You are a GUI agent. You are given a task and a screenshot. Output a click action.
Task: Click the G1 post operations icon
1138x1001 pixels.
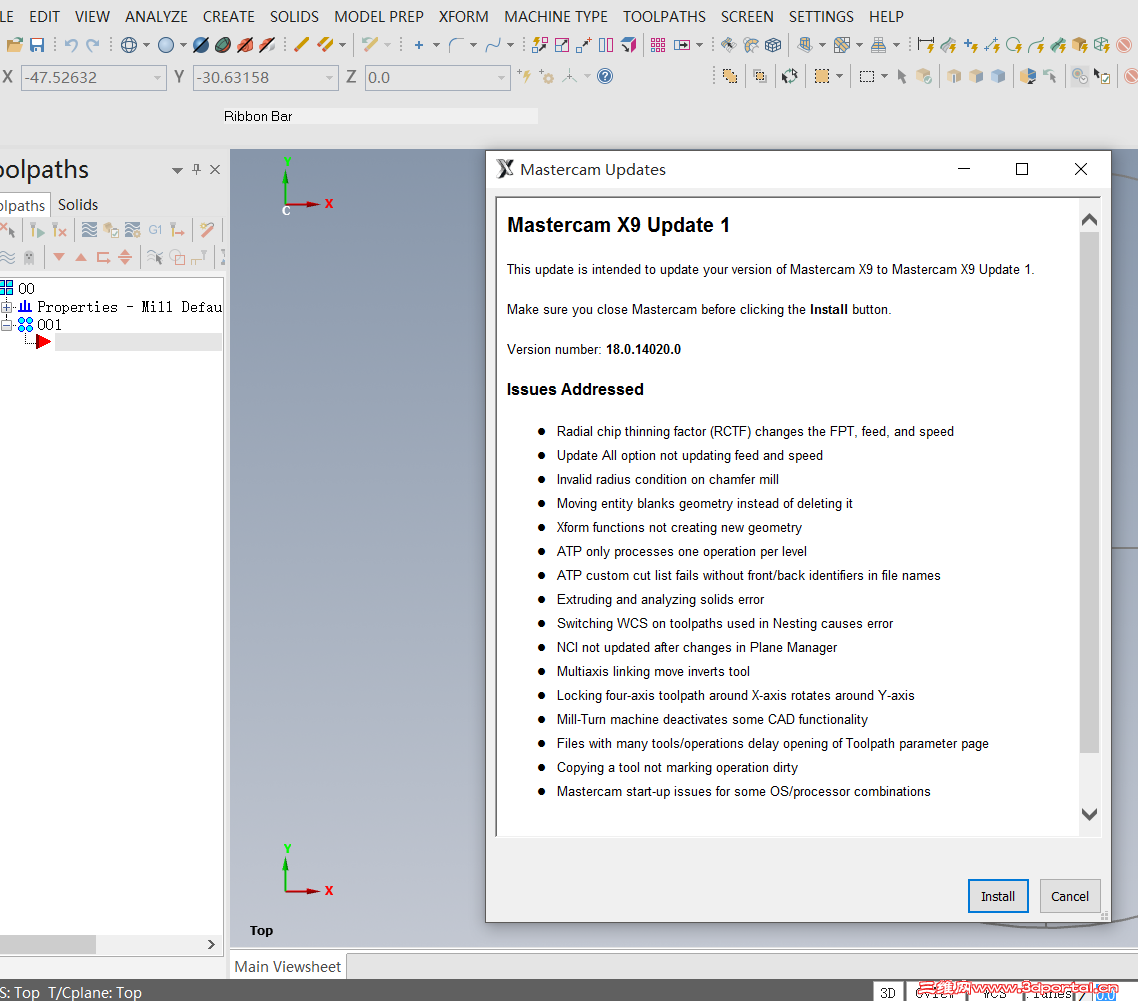(155, 230)
